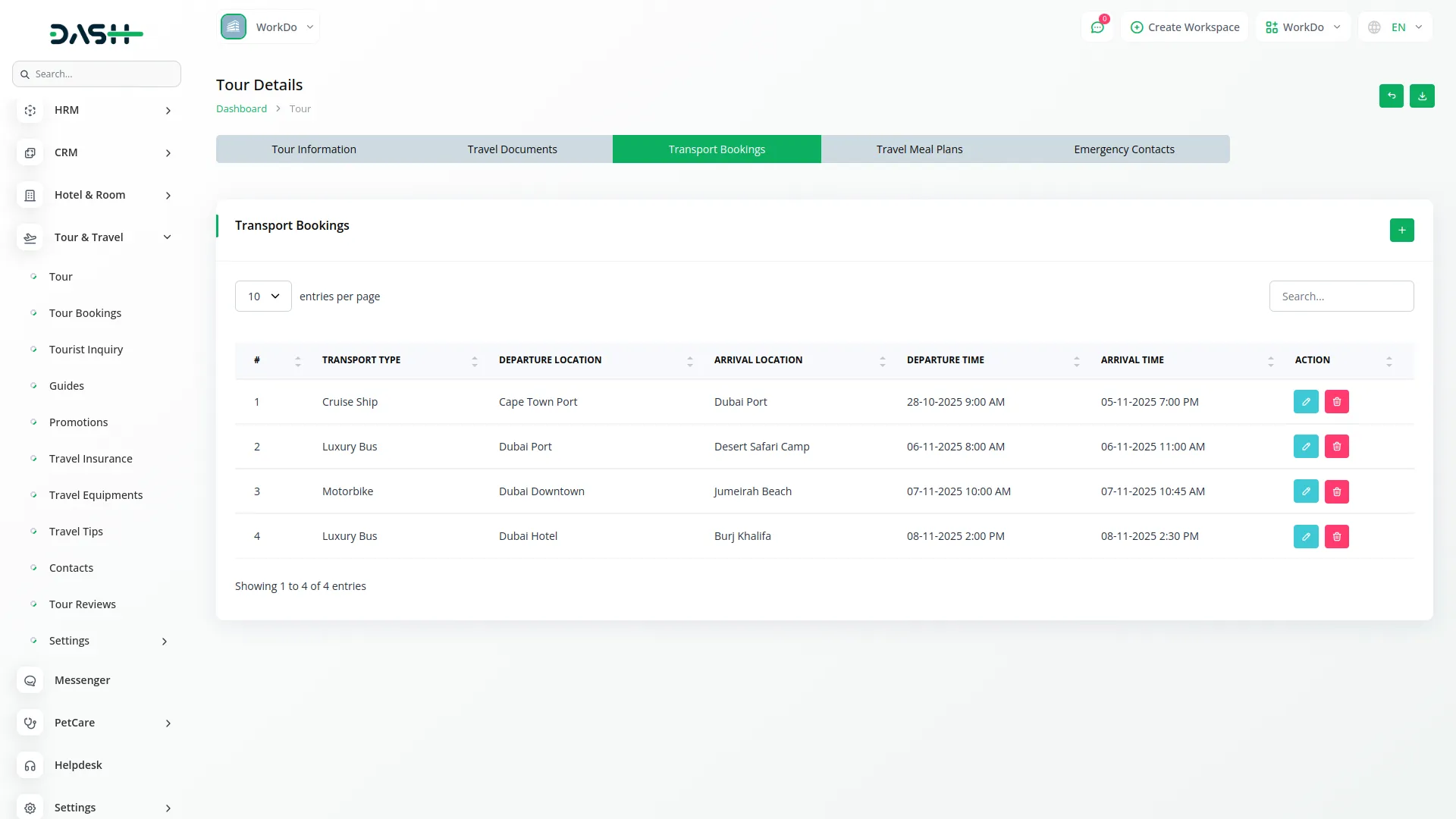
Task: Open Guides page
Action: tap(67, 386)
